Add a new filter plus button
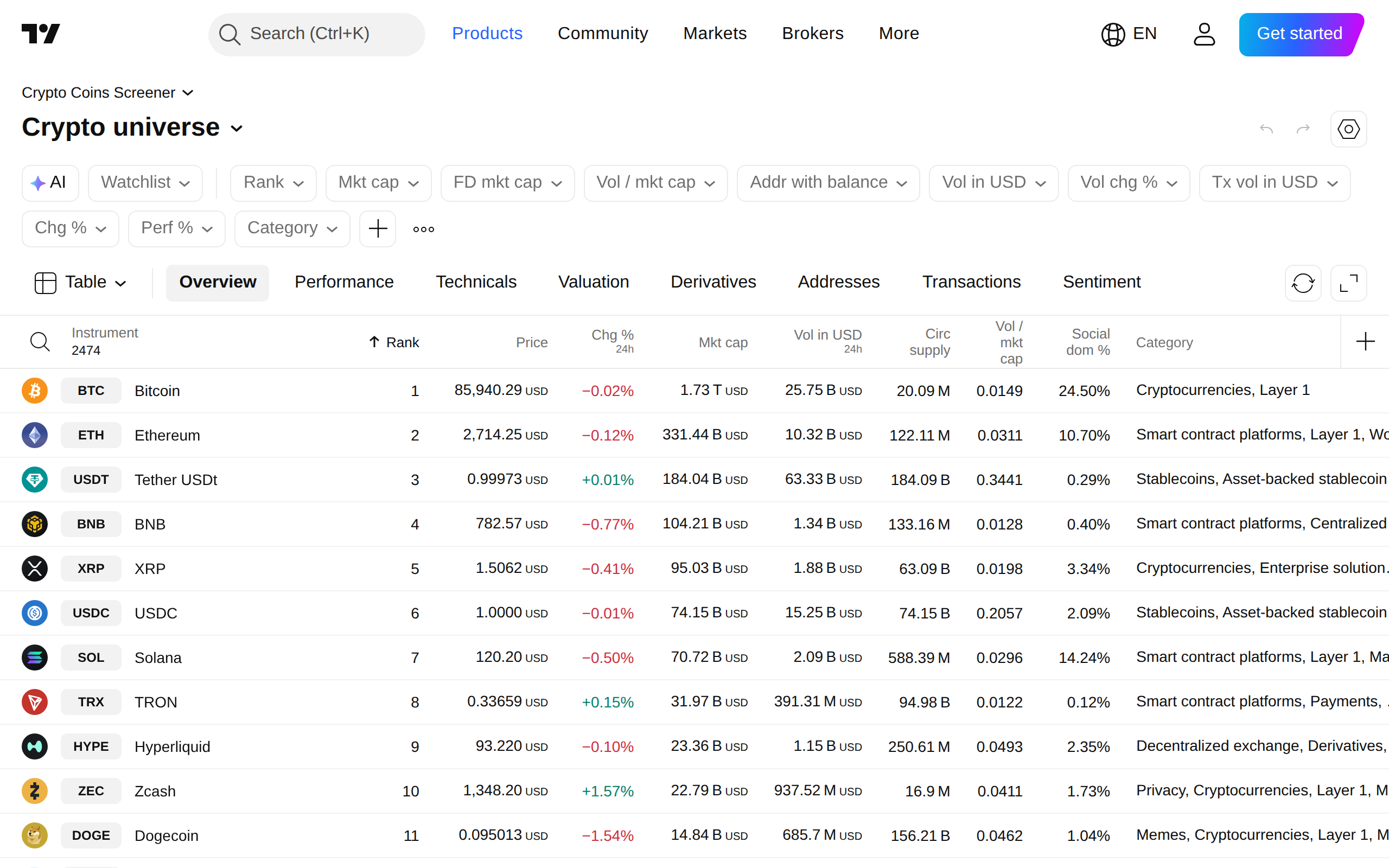Image resolution: width=1389 pixels, height=868 pixels. (377, 228)
